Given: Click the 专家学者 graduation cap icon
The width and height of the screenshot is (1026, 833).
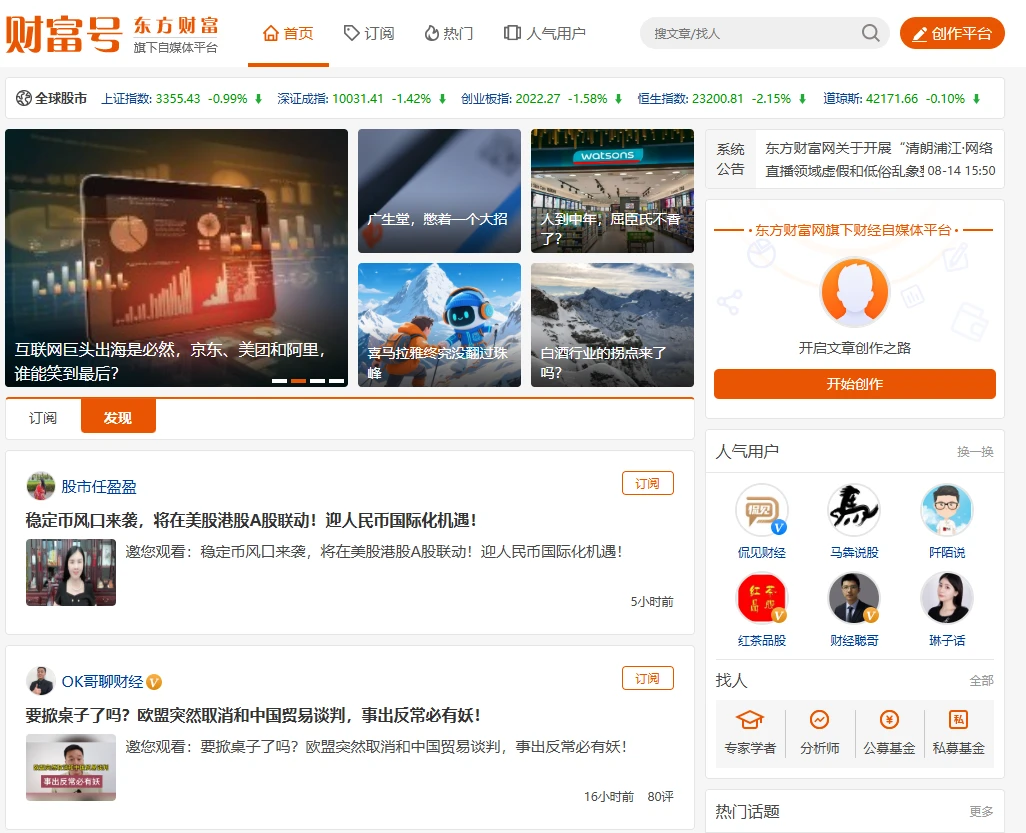Looking at the screenshot, I should point(750,720).
